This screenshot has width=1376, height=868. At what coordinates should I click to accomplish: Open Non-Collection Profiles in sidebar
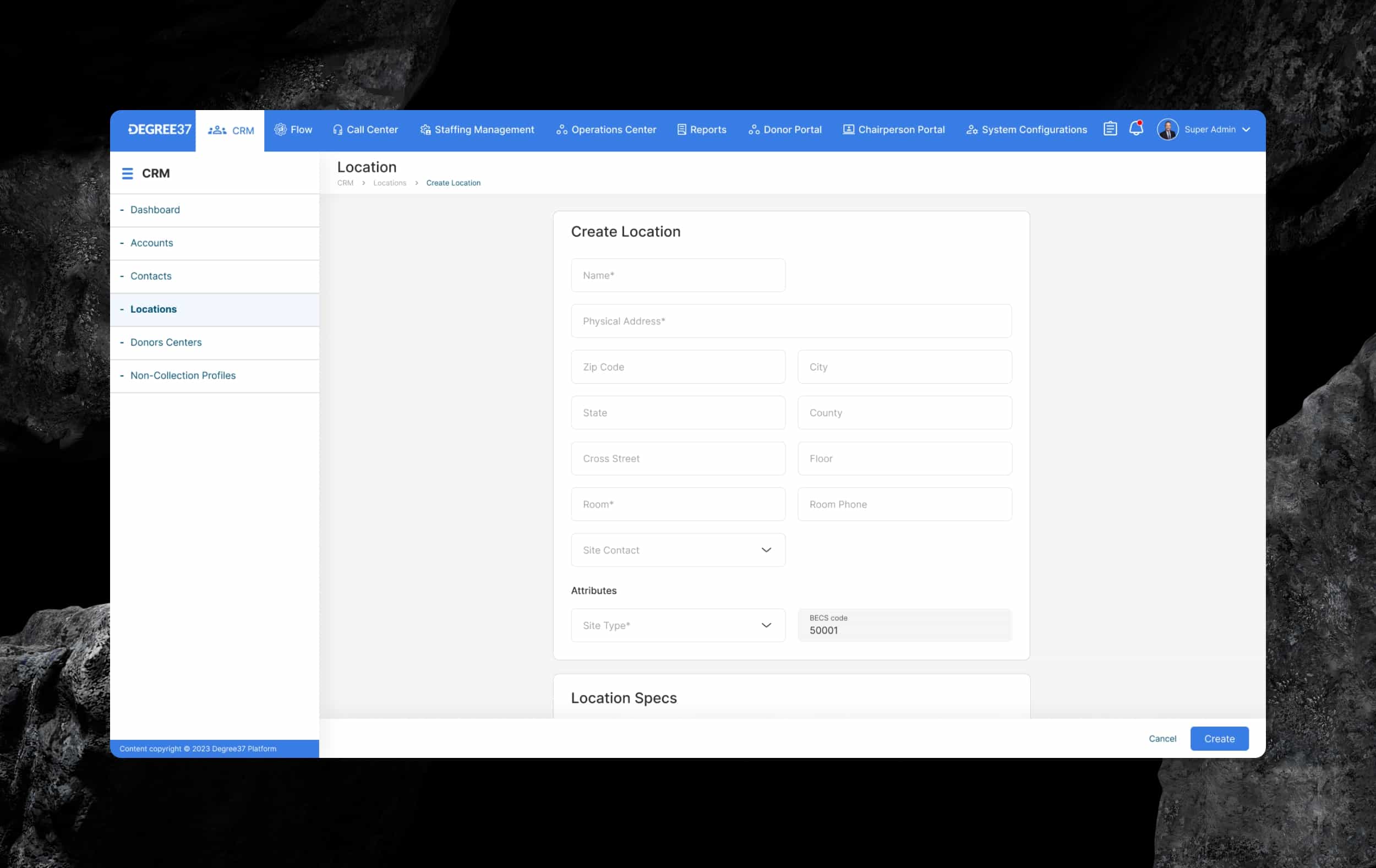[x=183, y=375]
